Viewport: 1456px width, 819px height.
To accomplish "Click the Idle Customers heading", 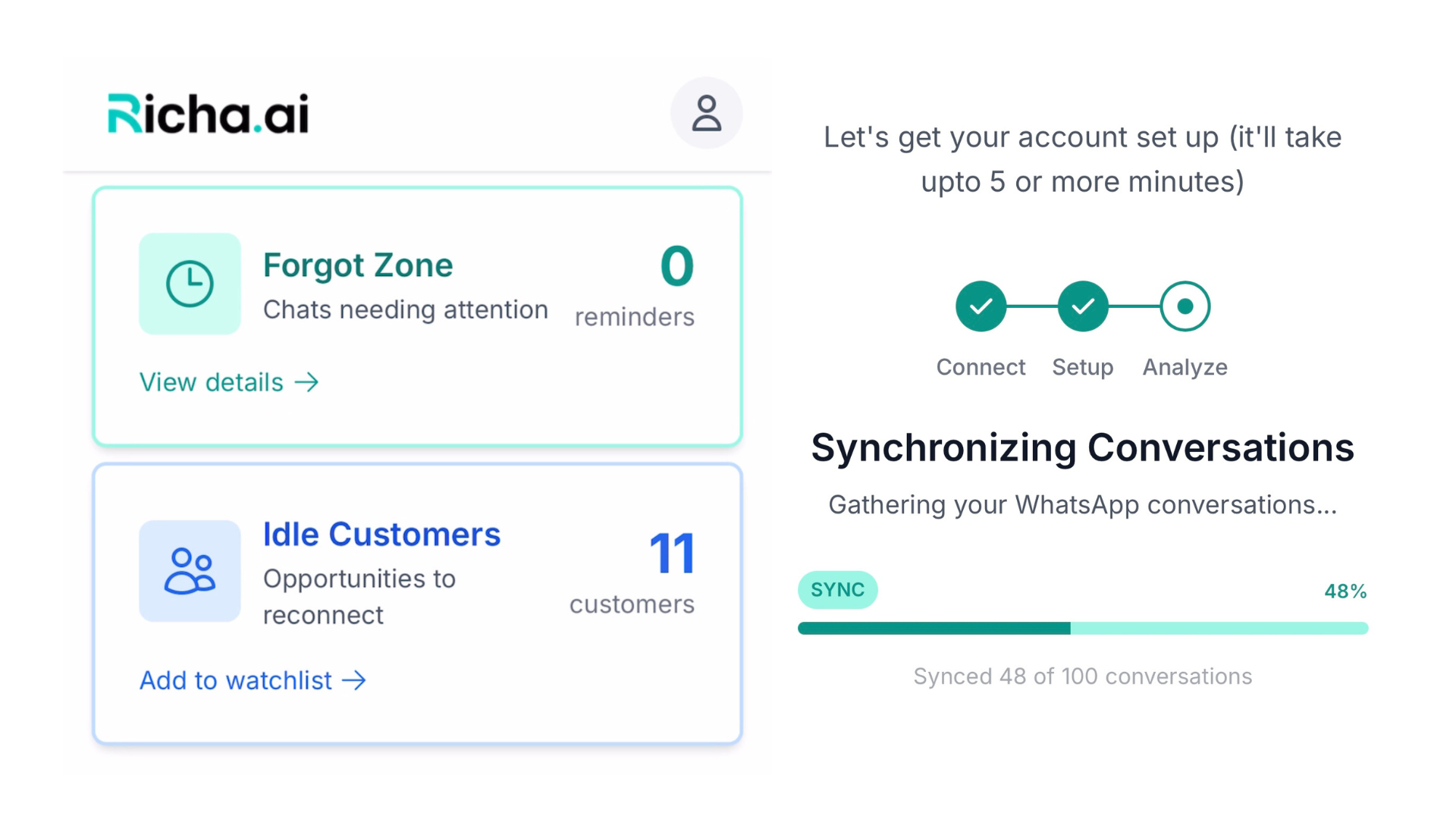I will [x=381, y=535].
